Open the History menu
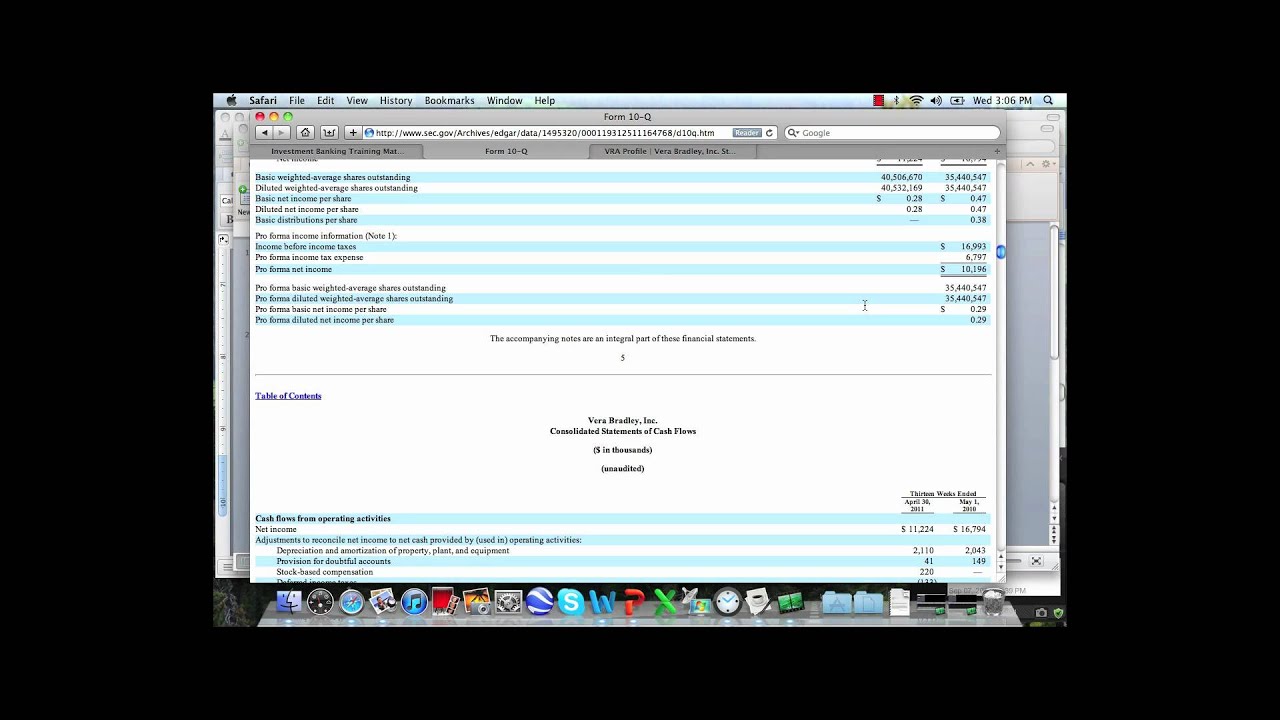This screenshot has height=720, width=1280. pos(396,100)
